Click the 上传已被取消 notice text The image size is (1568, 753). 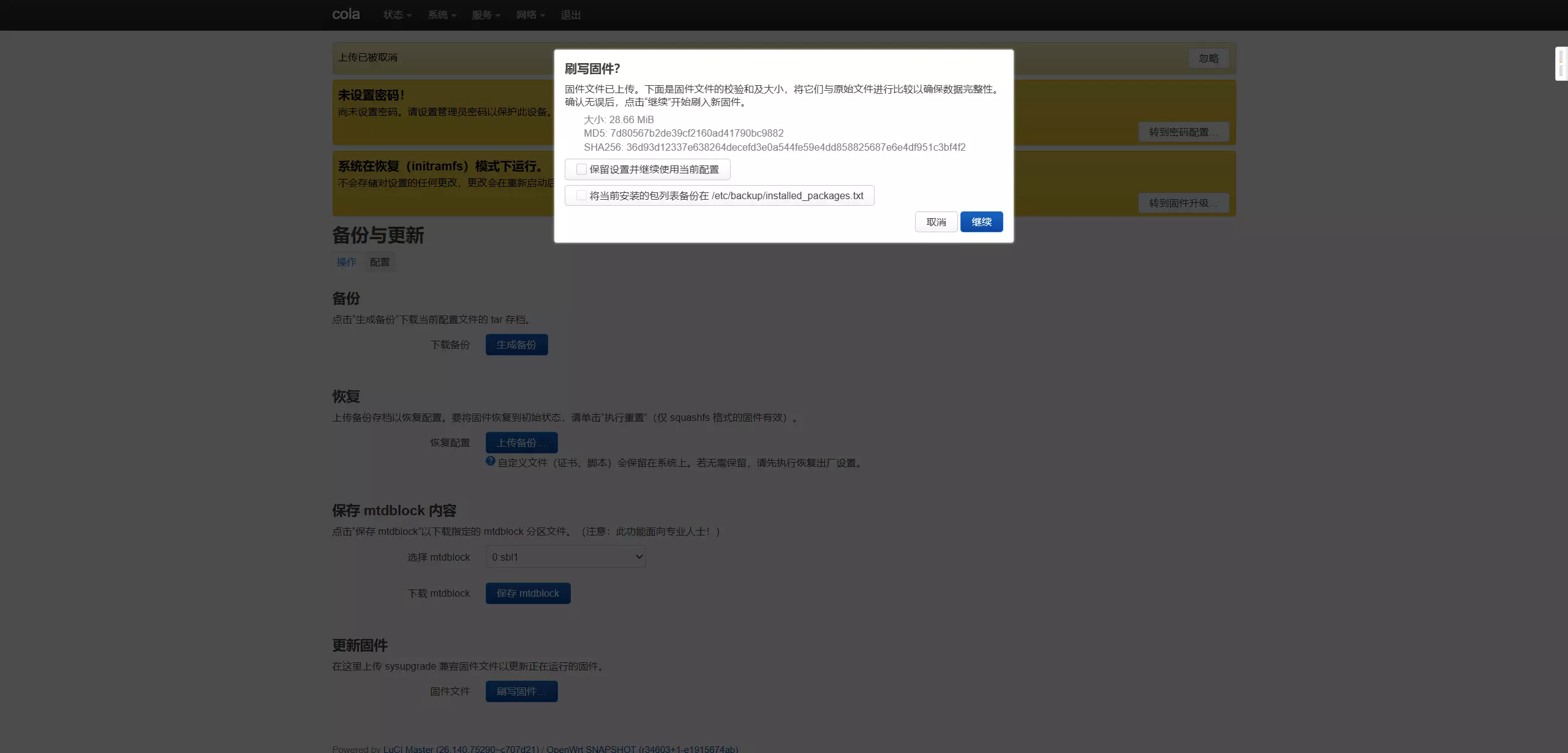click(367, 57)
